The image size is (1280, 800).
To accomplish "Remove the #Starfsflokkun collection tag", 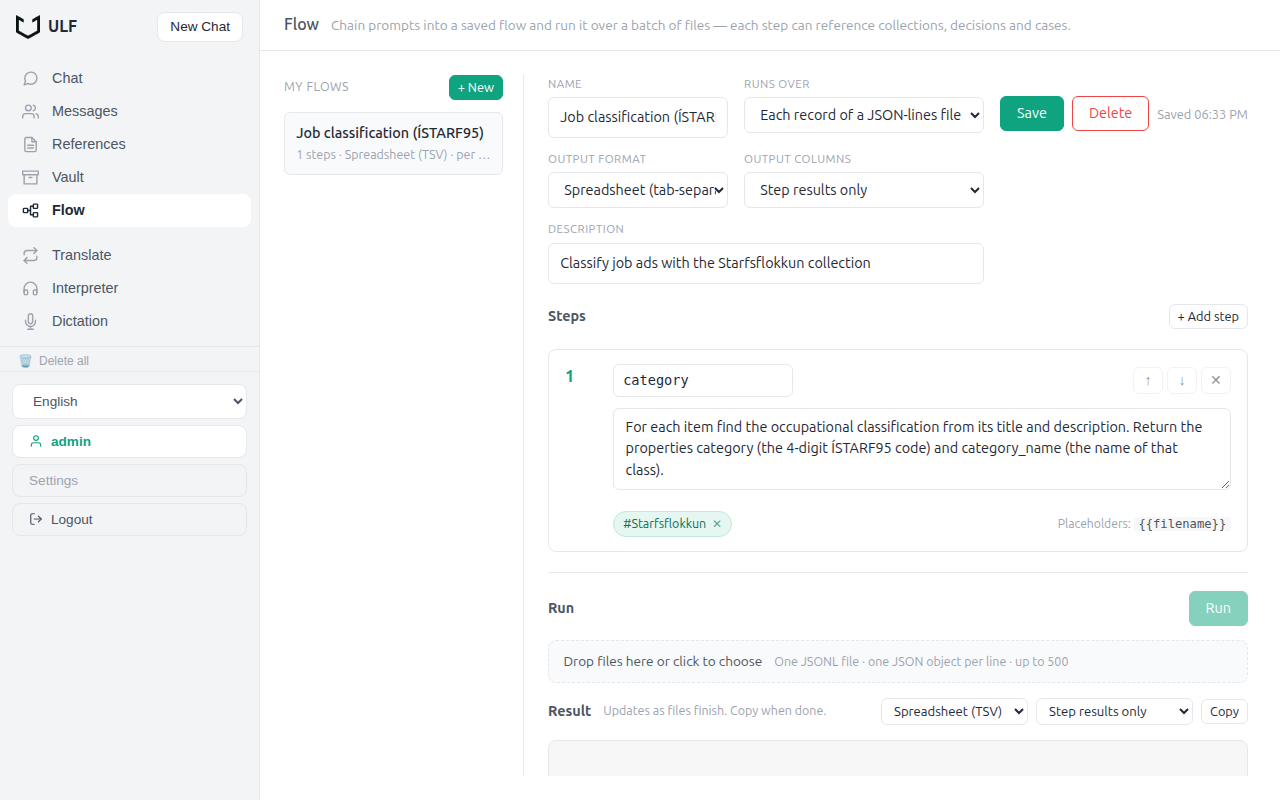I will [x=717, y=524].
